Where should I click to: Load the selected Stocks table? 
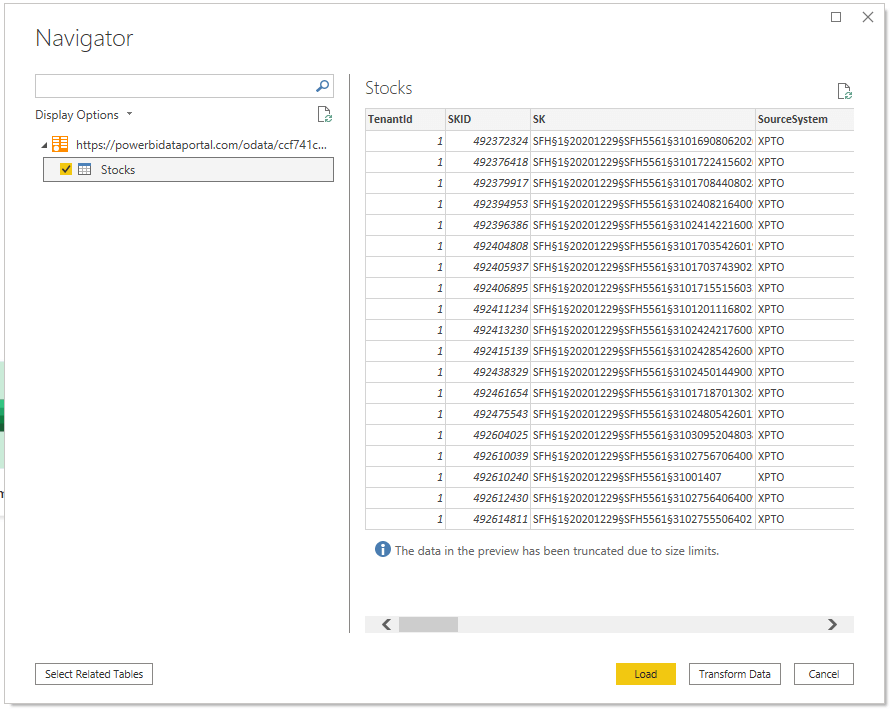(645, 674)
